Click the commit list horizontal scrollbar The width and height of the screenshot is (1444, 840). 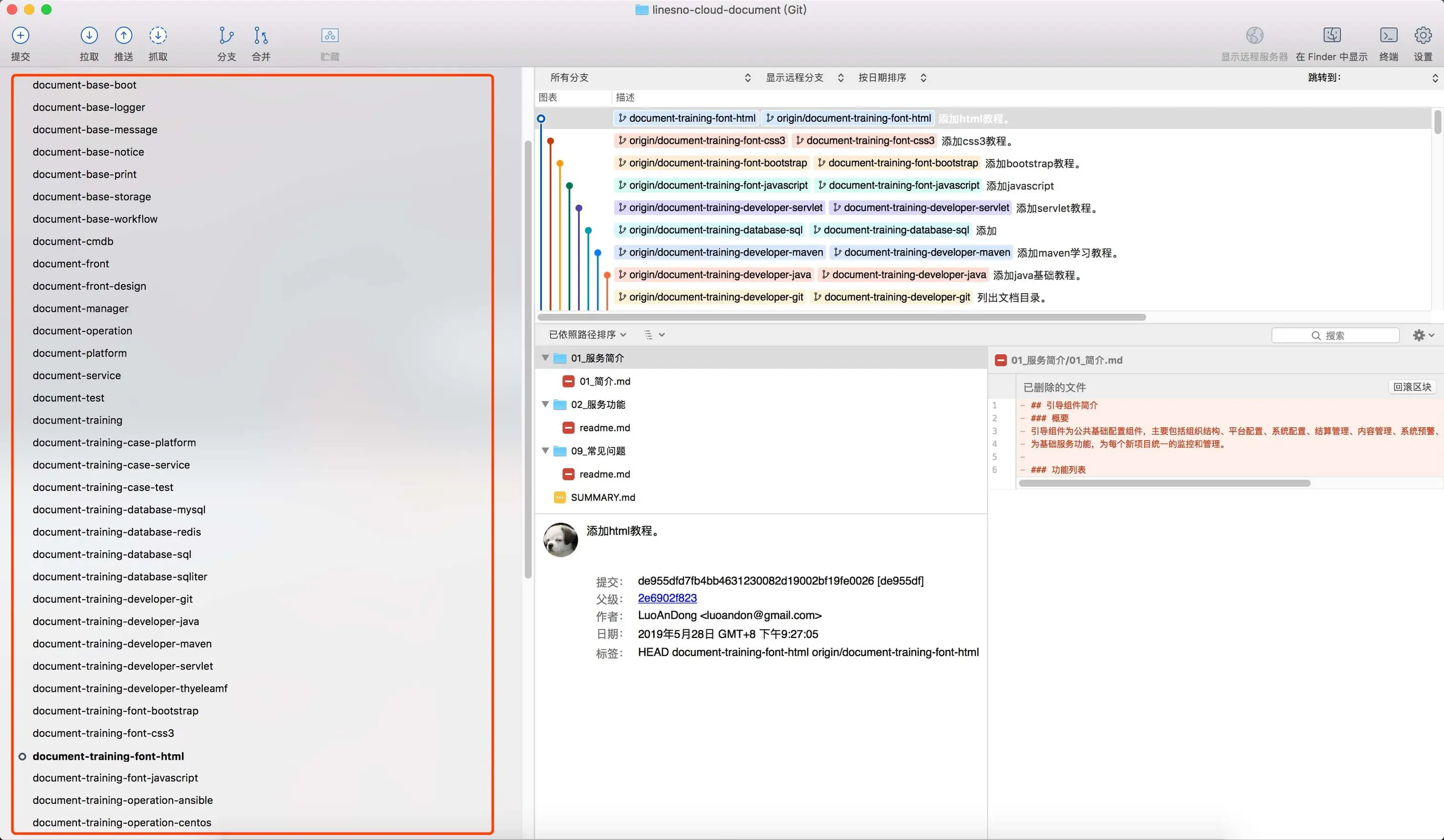841,317
